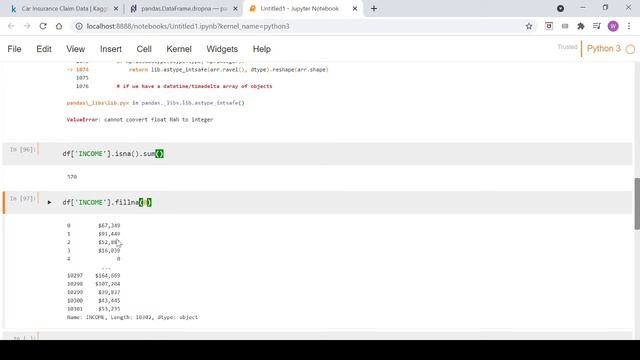Click the pandas\_libs\lib.pyx traceback line
Screen dimensions: 640x360
pos(156,103)
